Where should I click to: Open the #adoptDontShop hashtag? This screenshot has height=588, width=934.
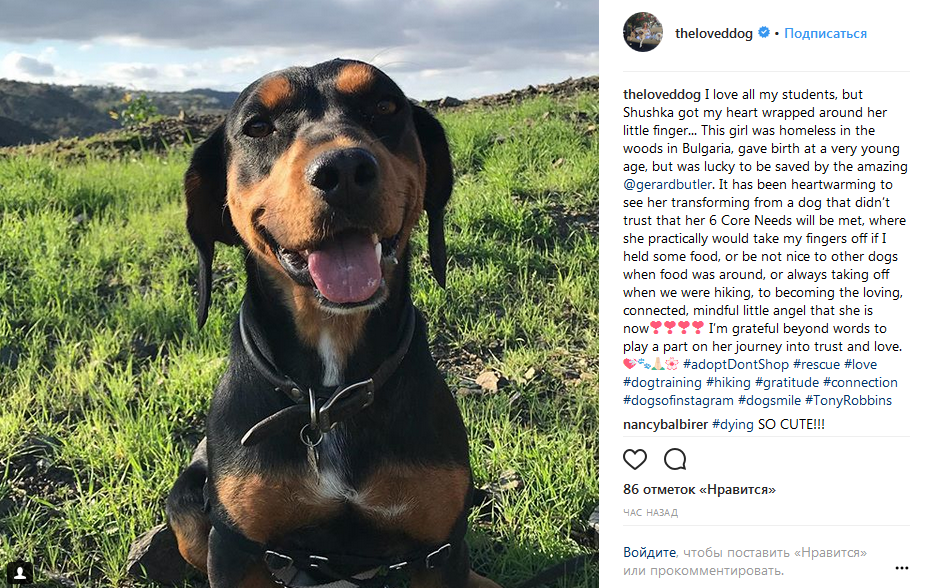coord(736,364)
